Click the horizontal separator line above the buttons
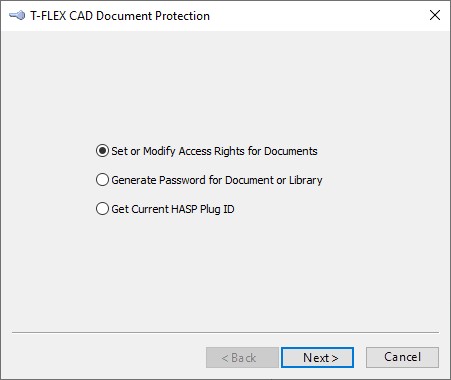 (225, 332)
